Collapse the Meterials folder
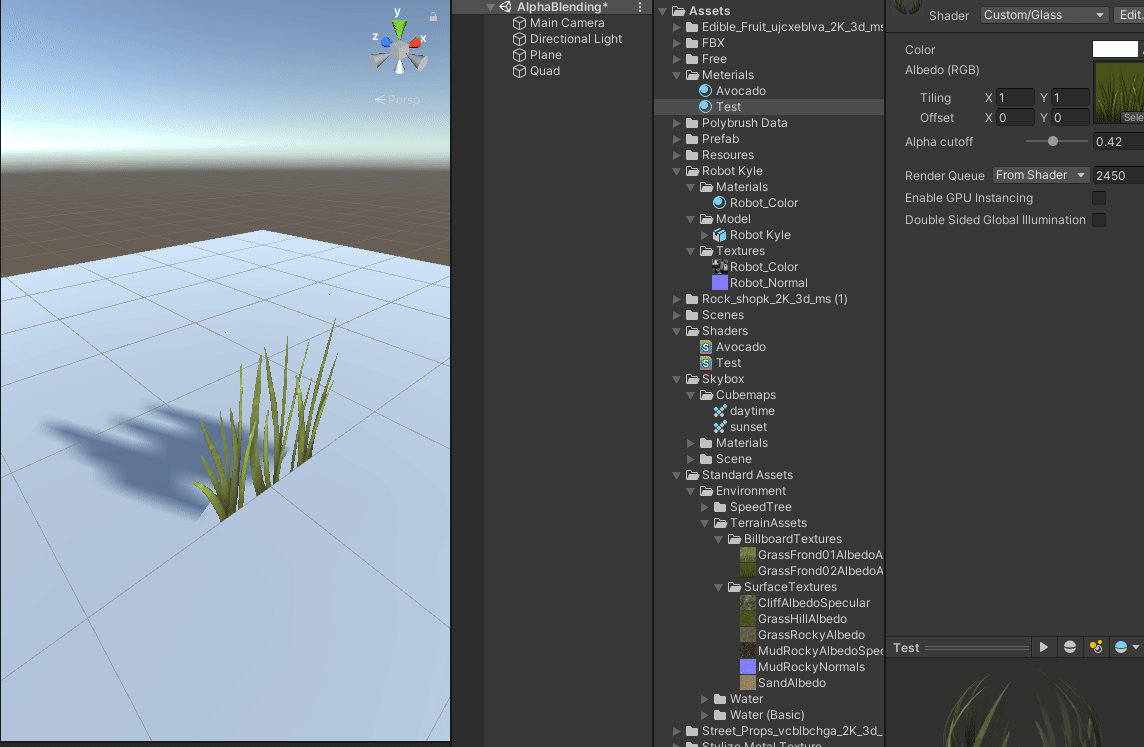 (677, 75)
